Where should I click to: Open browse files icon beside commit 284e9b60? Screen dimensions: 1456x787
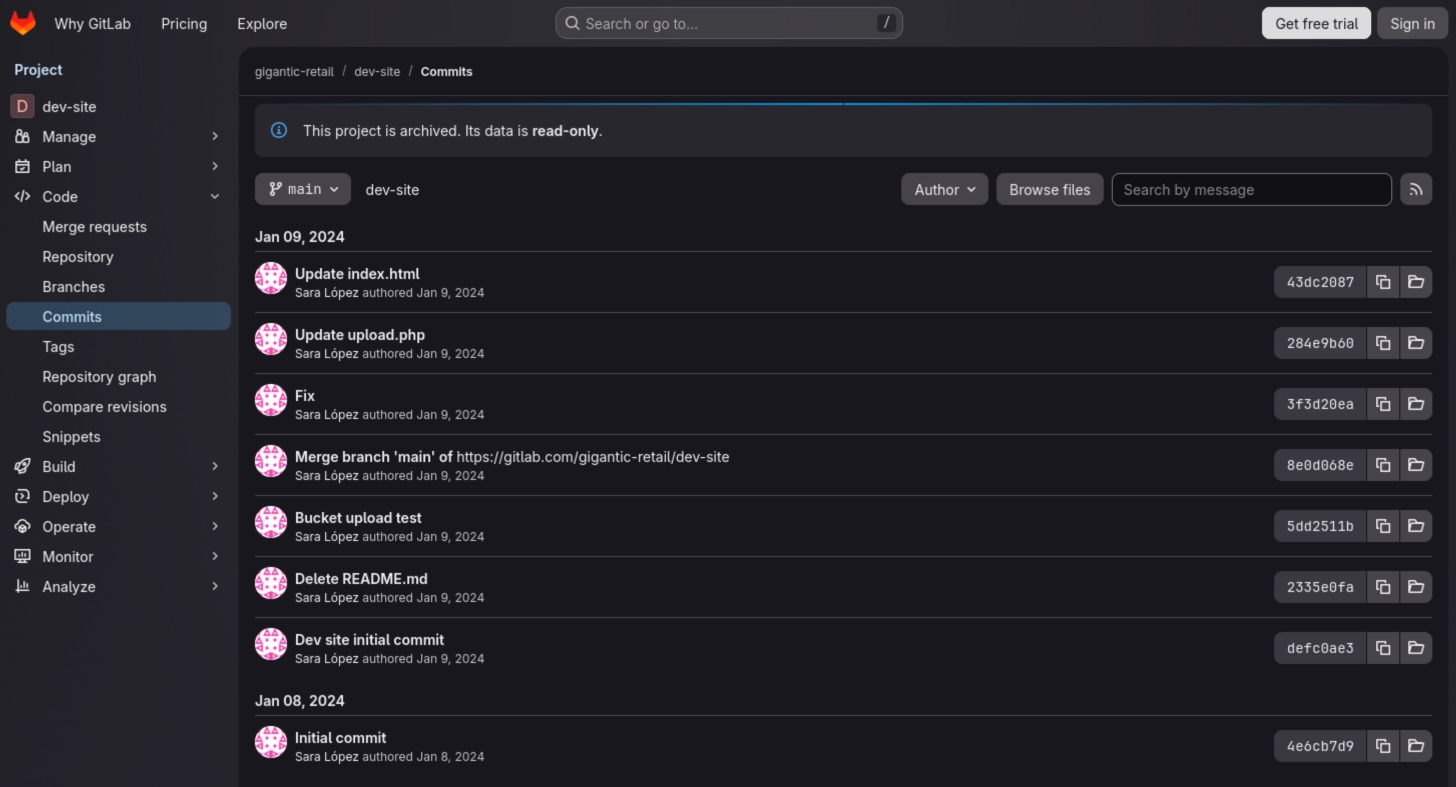[x=1416, y=342]
